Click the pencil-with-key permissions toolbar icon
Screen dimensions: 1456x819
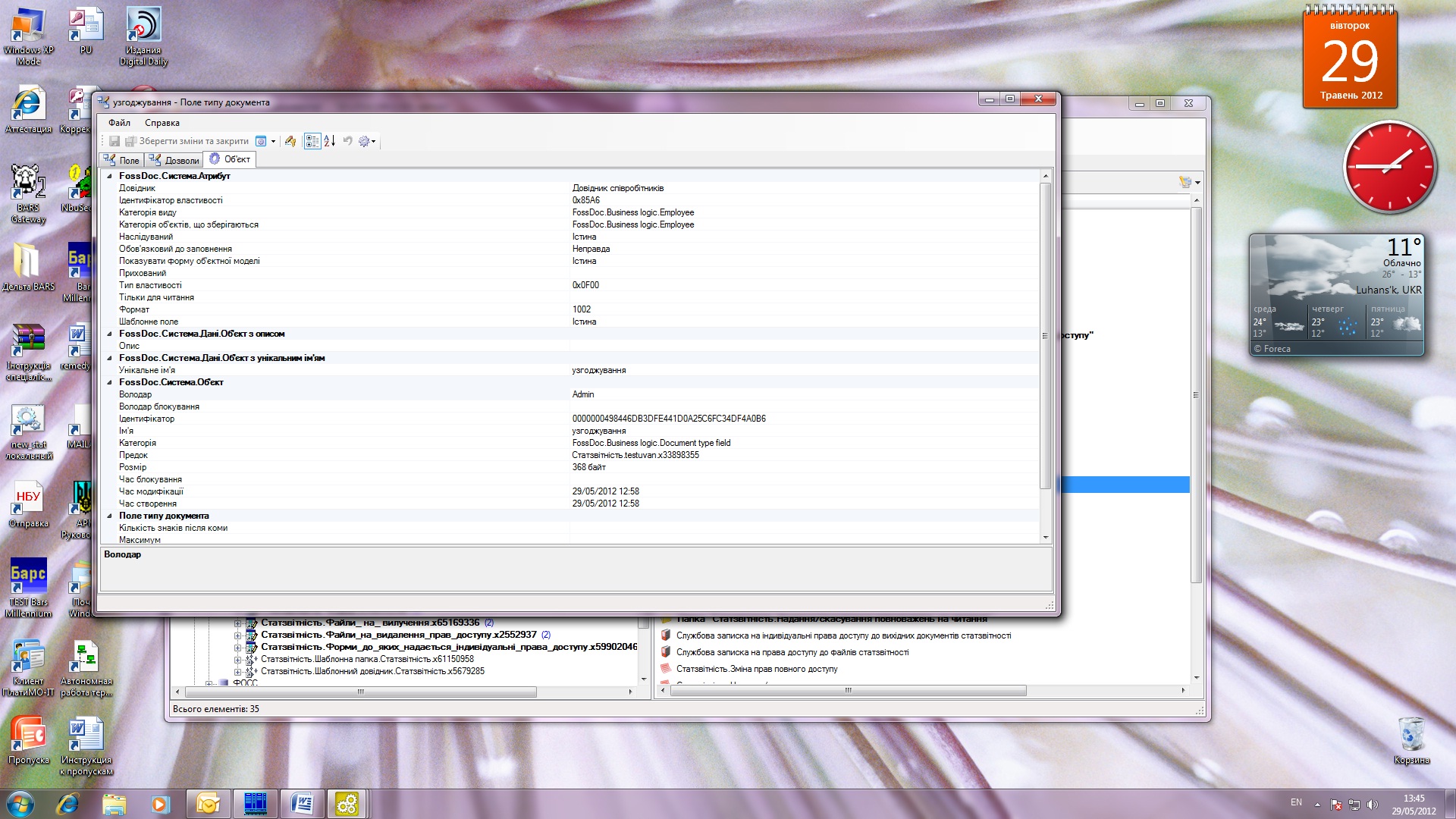click(290, 141)
